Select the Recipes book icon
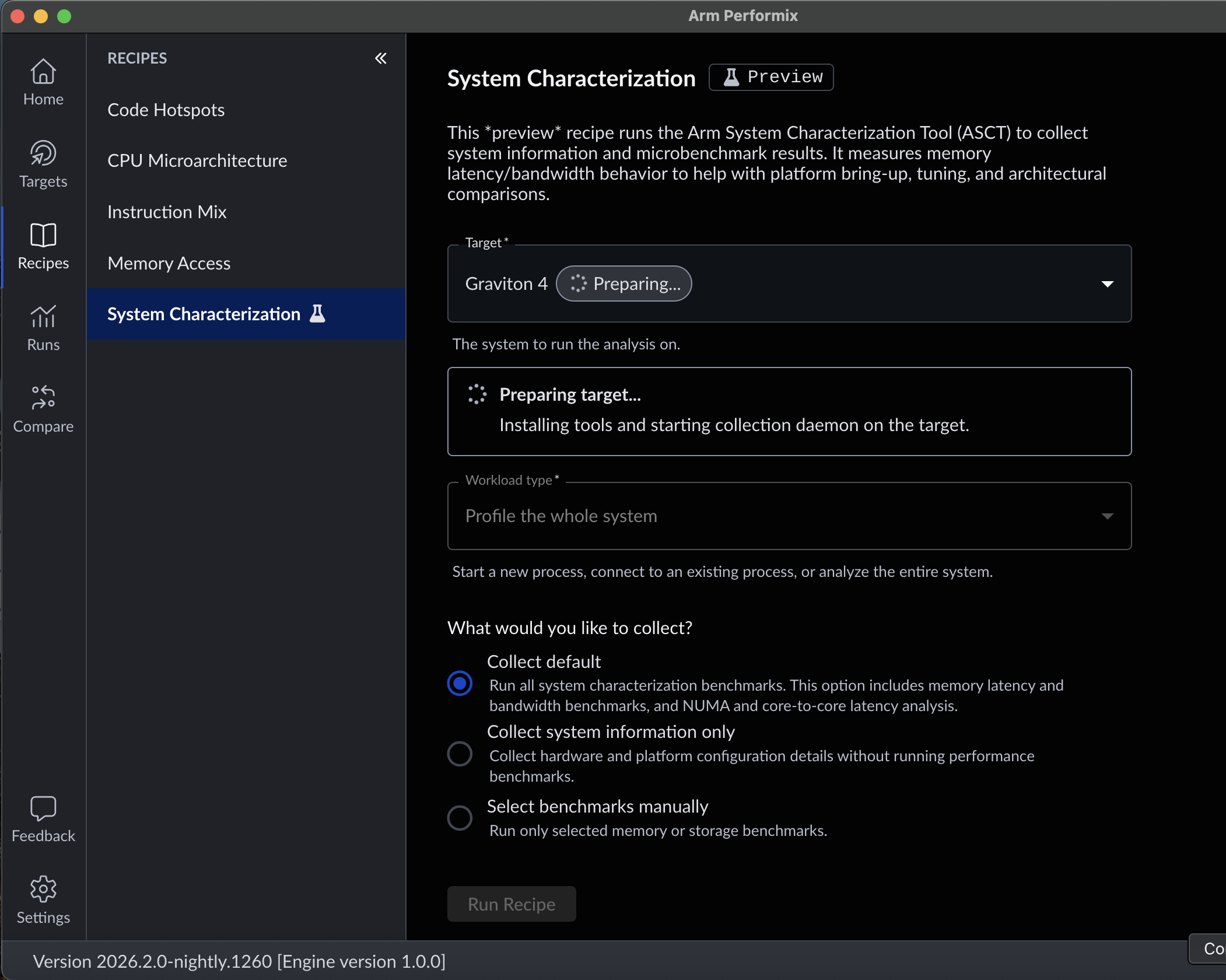The height and width of the screenshot is (980, 1226). (x=43, y=235)
